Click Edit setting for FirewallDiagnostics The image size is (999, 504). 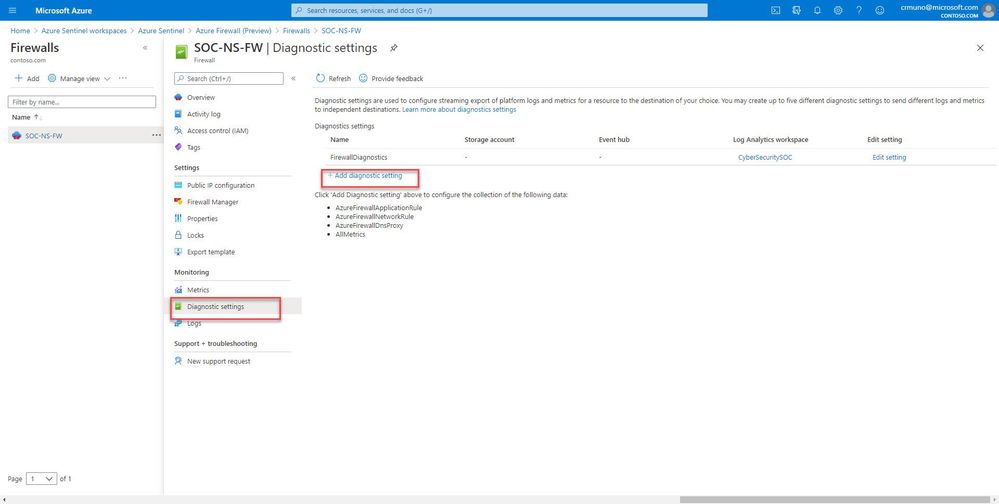[x=889, y=157]
